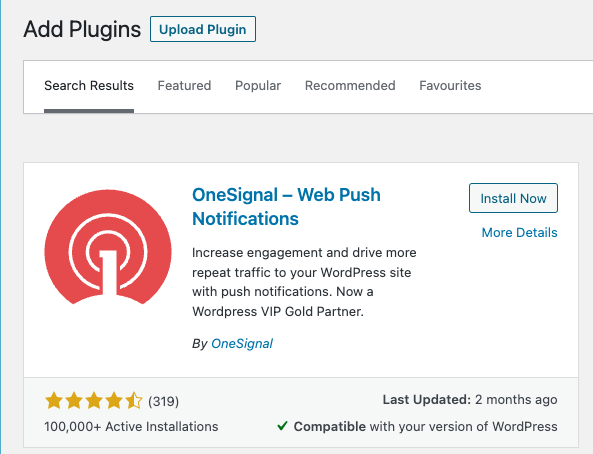Click the 100,000+ Active Installations text

tap(131, 426)
